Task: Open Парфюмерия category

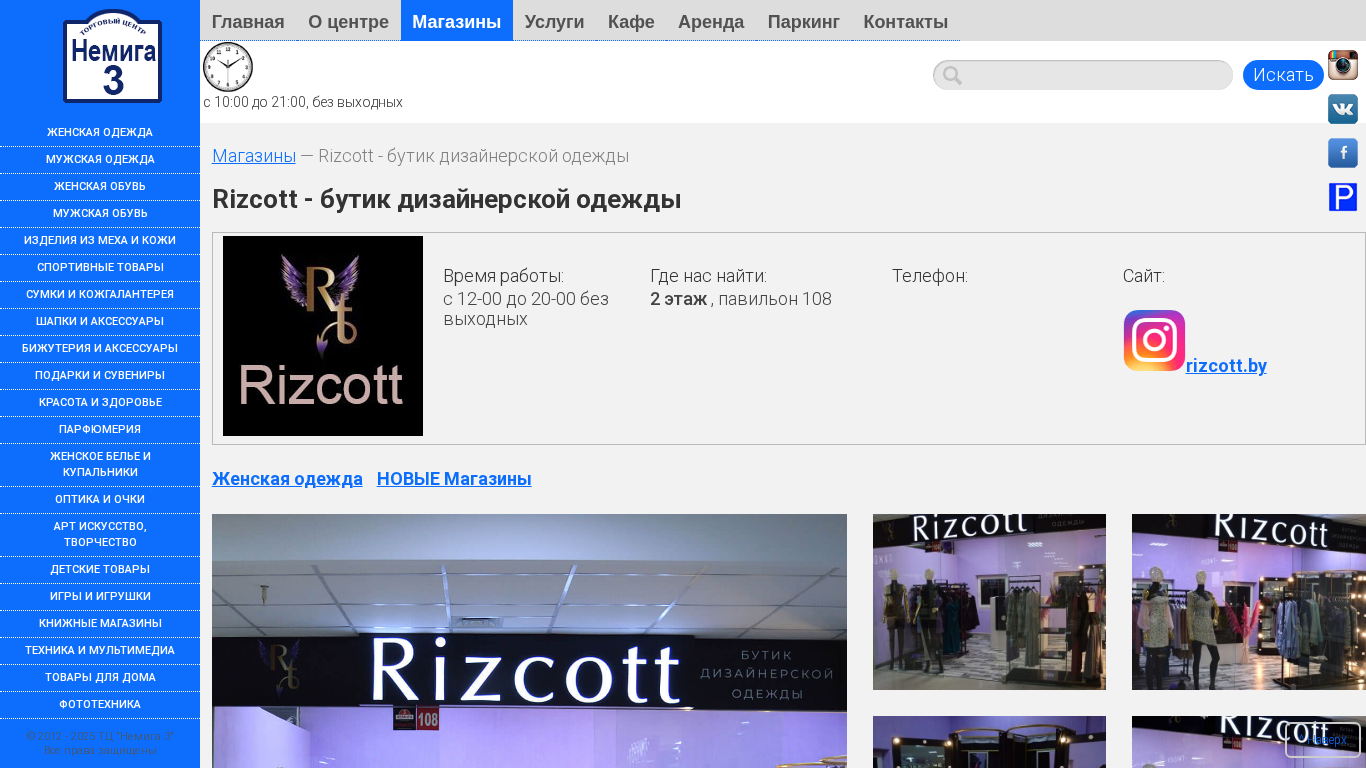Action: [100, 430]
